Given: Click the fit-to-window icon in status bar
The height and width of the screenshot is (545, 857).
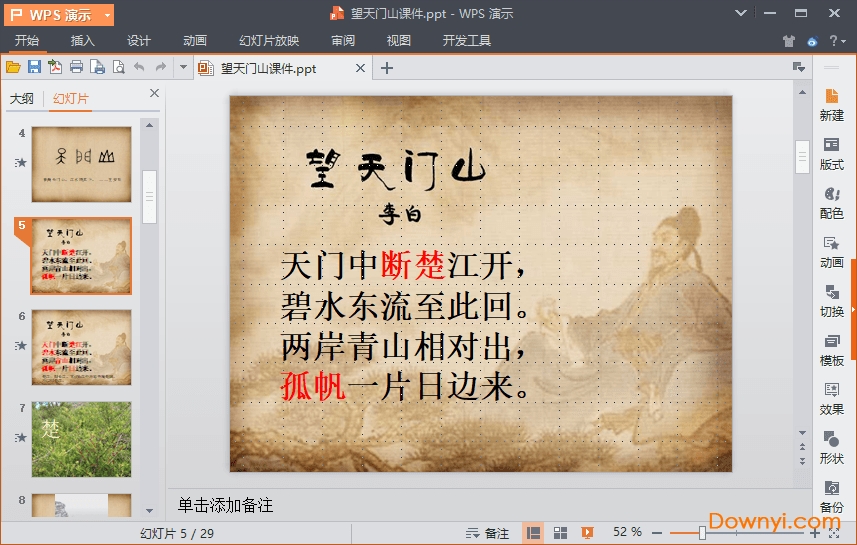Looking at the screenshot, I should [x=835, y=533].
